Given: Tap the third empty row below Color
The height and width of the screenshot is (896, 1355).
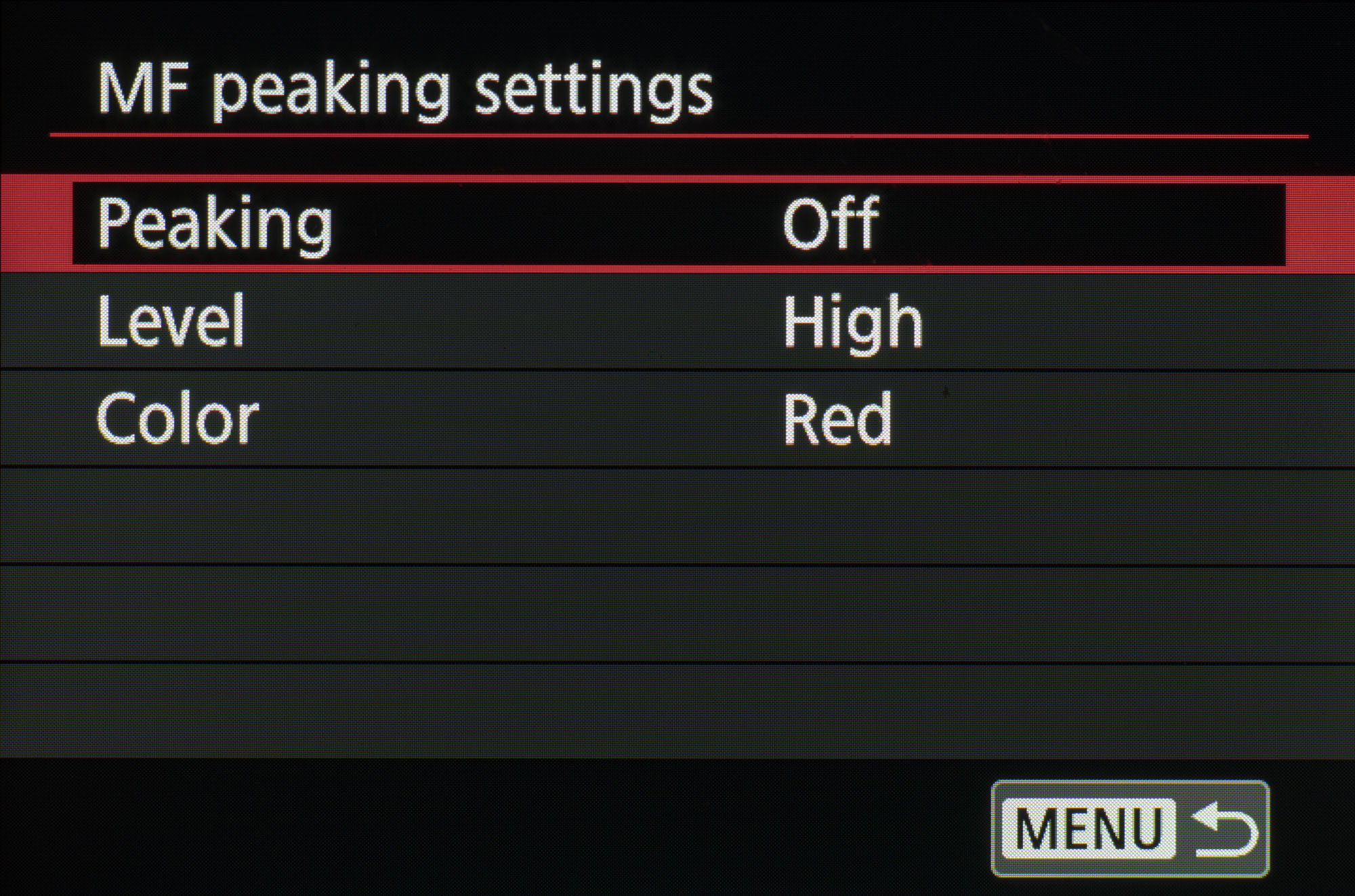Looking at the screenshot, I should point(677,711).
